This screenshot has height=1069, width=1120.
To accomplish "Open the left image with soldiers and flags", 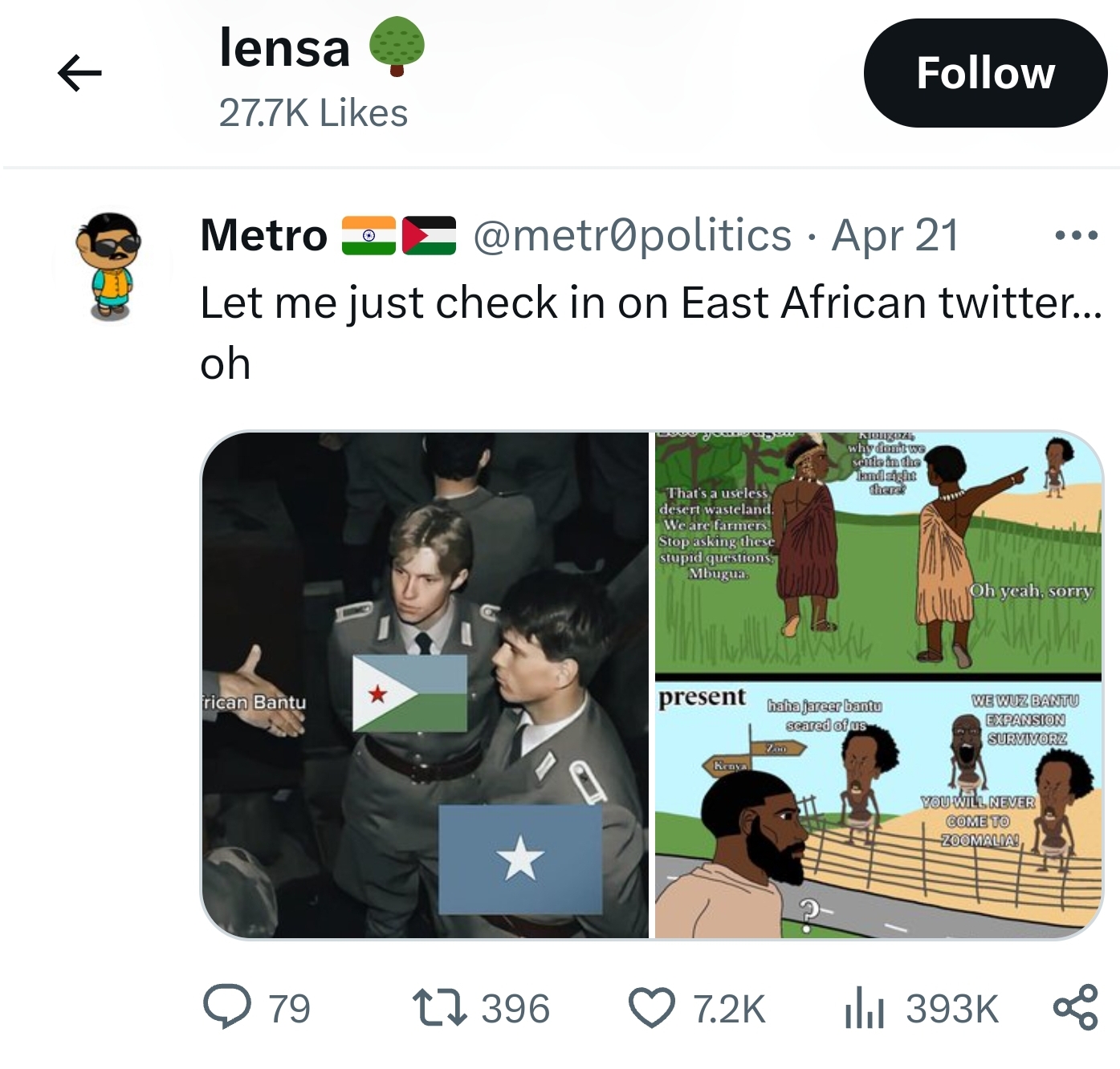I will pyautogui.click(x=426, y=685).
